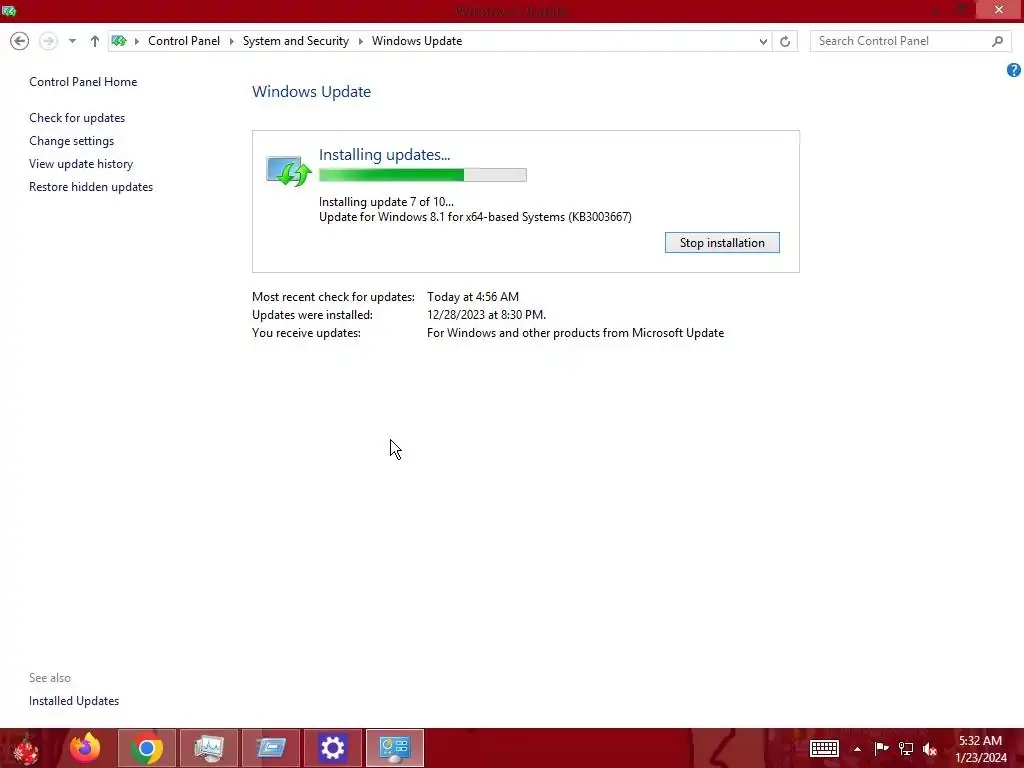Close the Windows Update window
Image resolution: width=1024 pixels, height=768 pixels.
(999, 9)
